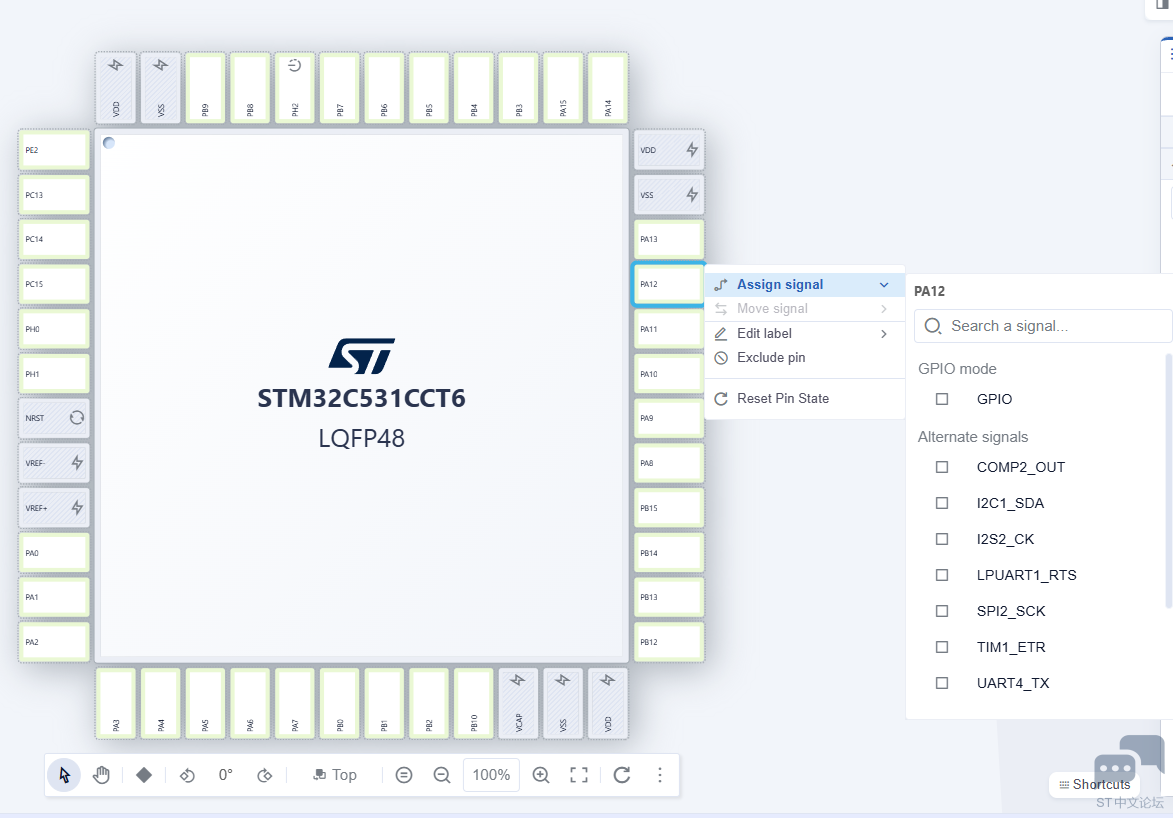Screen dimensions: 1173x818
Task: Choose Exclude pin from context menu
Action: tap(770, 358)
